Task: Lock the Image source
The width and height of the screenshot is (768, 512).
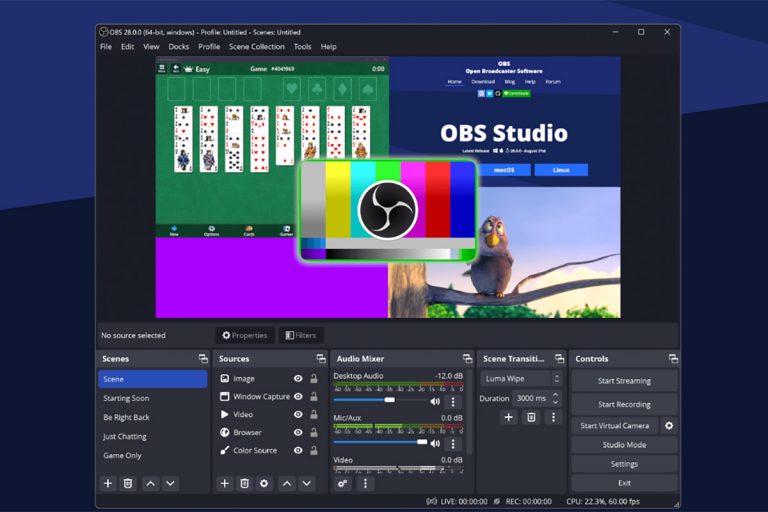Action: tap(313, 378)
